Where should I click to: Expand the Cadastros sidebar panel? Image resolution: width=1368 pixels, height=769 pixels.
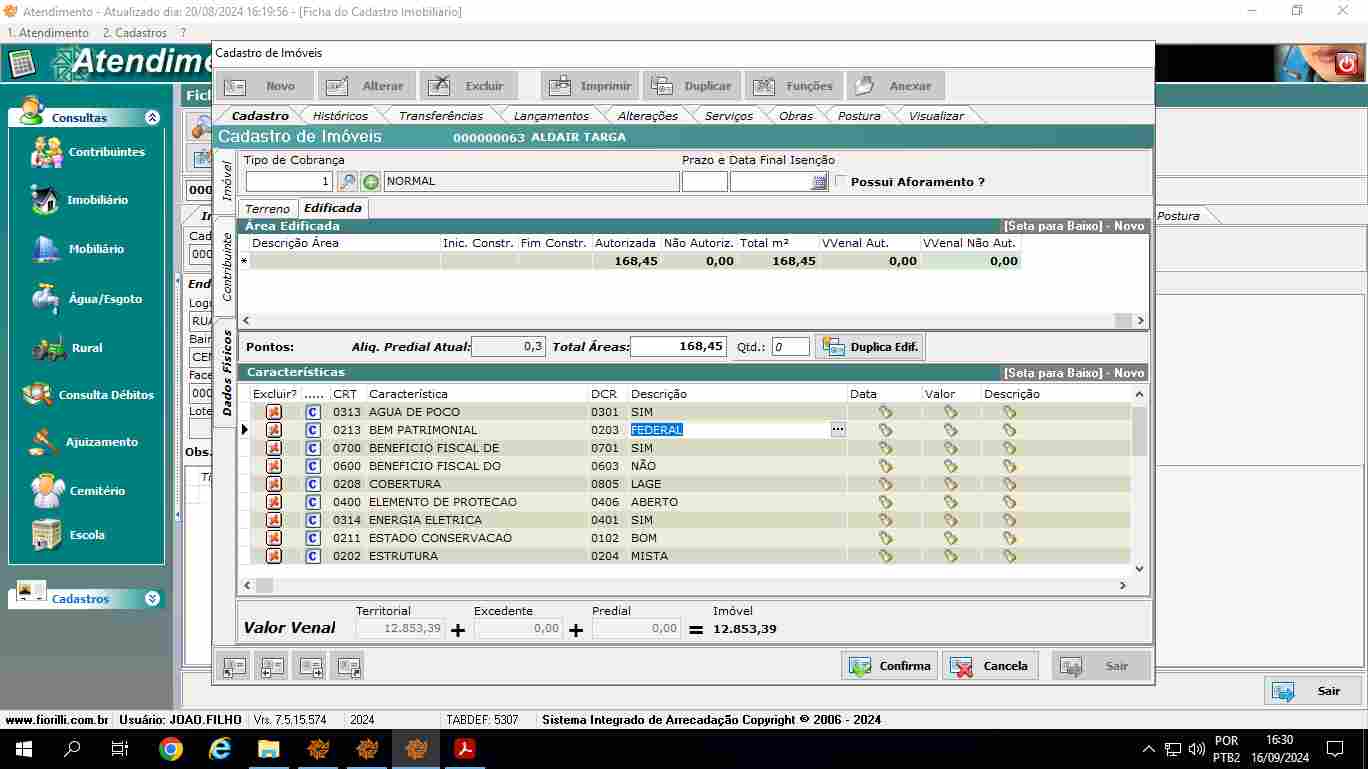tap(152, 599)
